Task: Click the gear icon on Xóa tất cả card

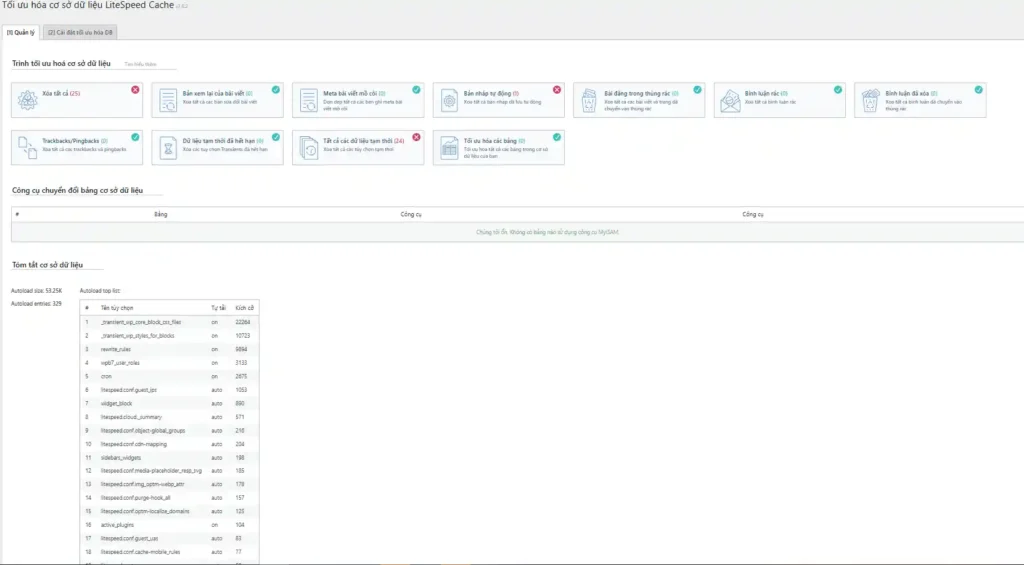Action: (27, 100)
